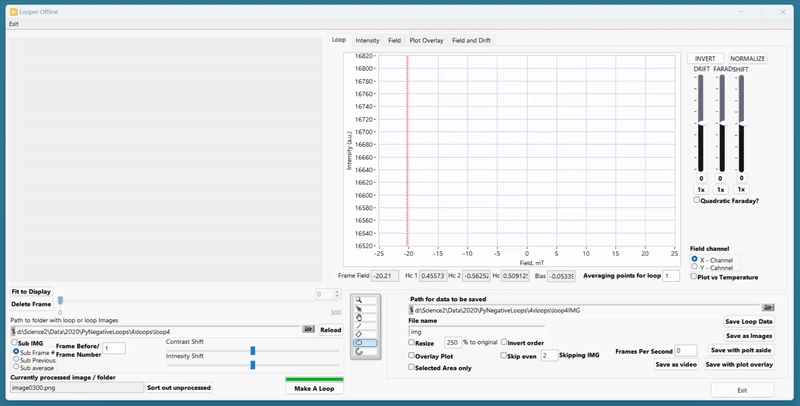Select the line drawing tool
The height and width of the screenshot is (406, 800).
click(365, 326)
